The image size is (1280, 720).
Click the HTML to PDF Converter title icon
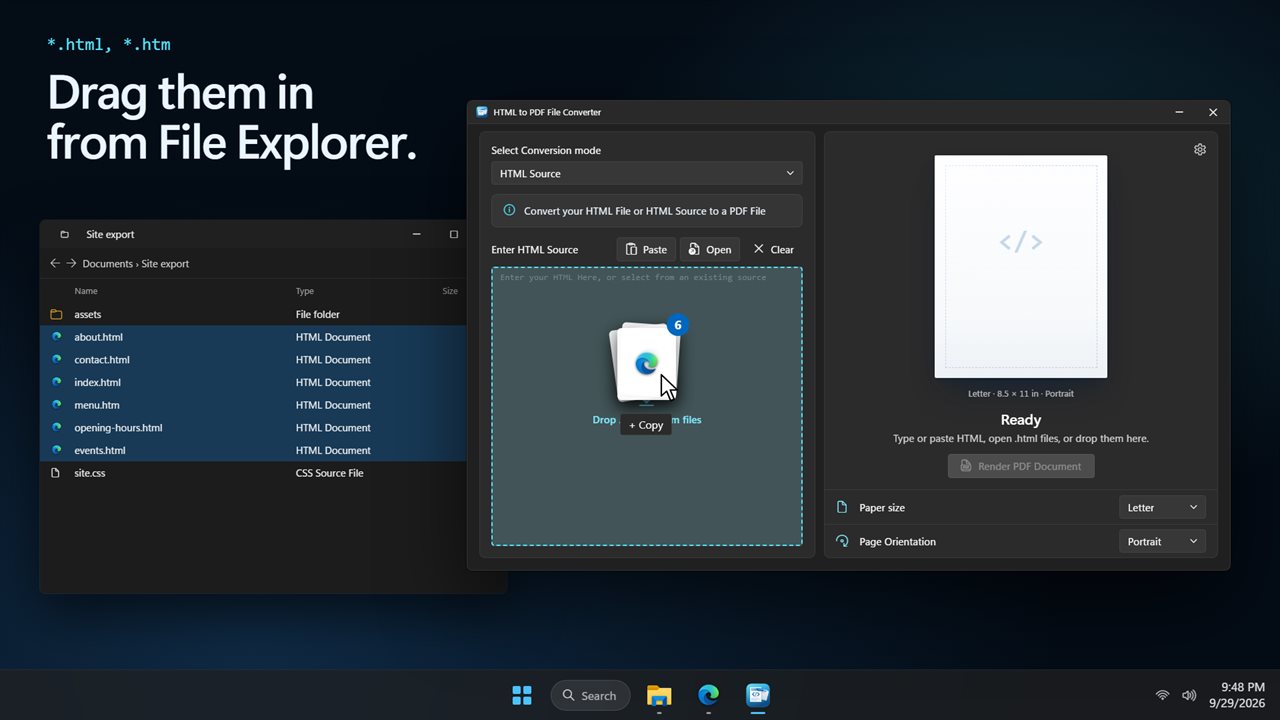482,112
